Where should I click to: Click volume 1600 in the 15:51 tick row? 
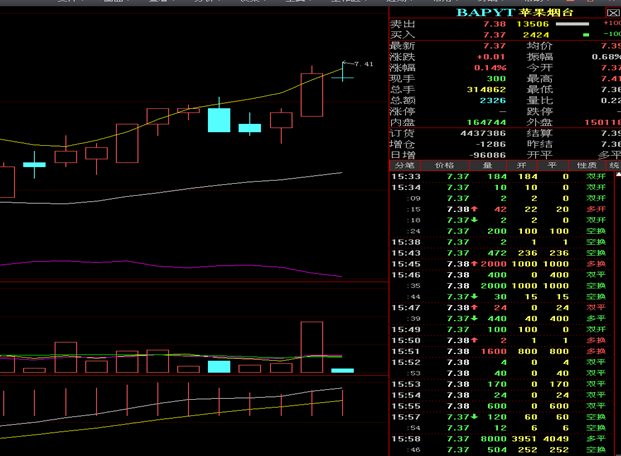point(493,351)
